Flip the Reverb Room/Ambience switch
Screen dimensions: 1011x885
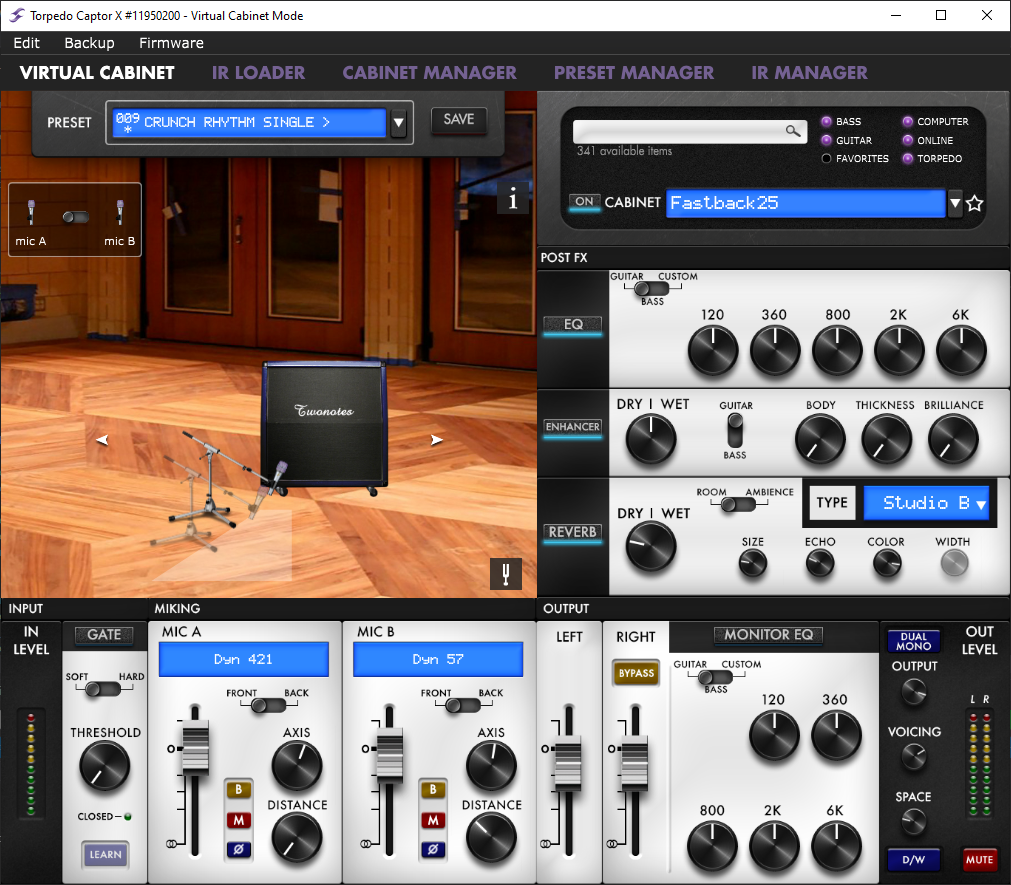click(x=738, y=504)
